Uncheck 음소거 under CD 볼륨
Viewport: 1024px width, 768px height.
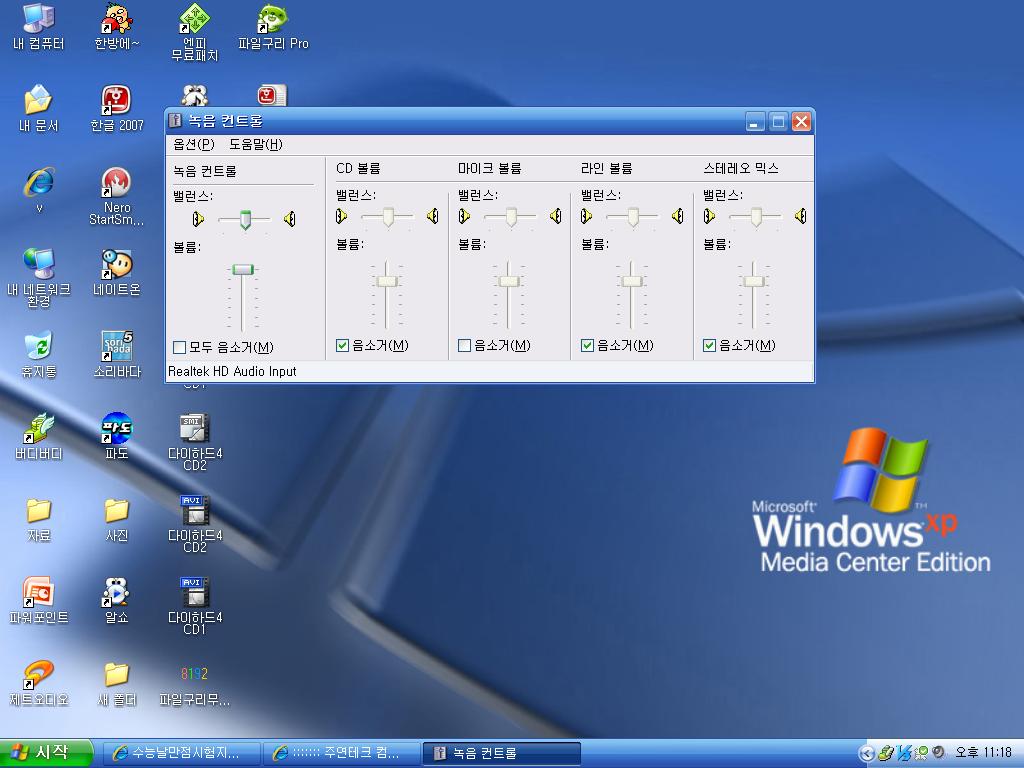tap(342, 345)
